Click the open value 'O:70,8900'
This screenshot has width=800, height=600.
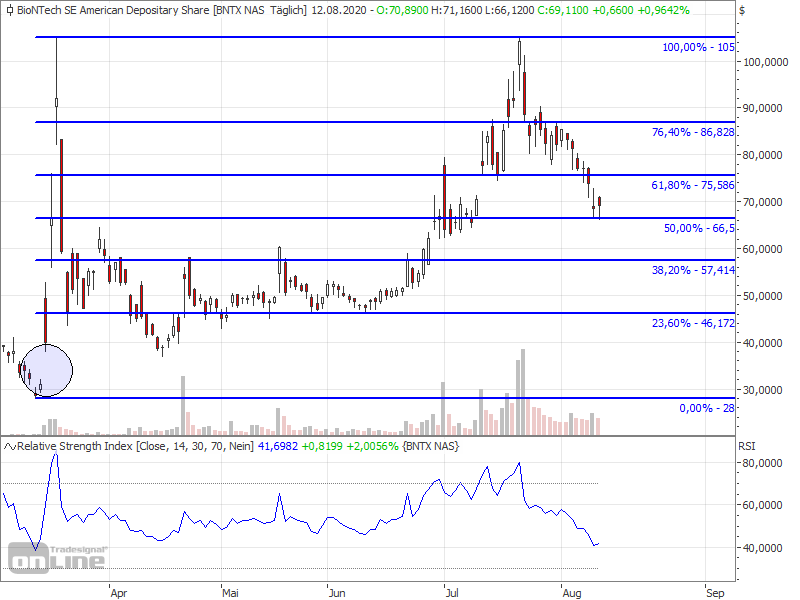tap(402, 10)
